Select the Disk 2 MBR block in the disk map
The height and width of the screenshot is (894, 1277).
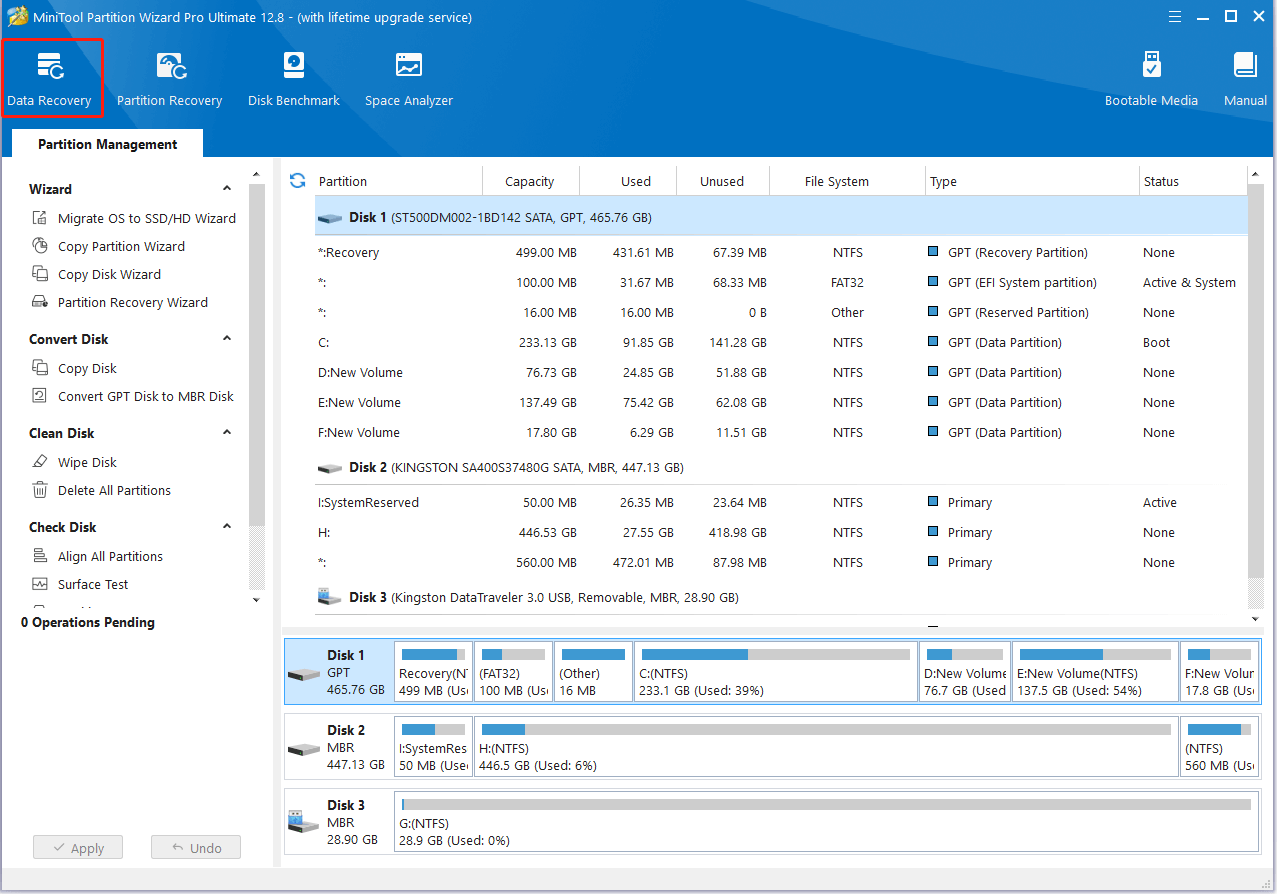(338, 747)
